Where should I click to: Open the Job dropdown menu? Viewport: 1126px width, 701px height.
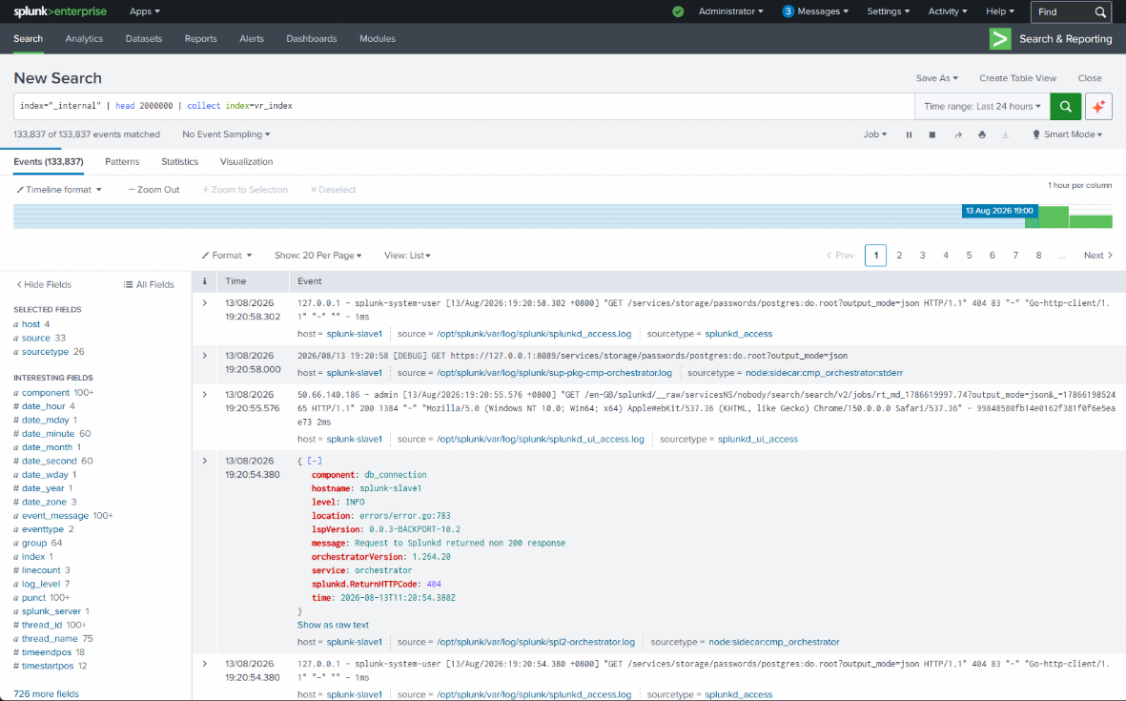(x=875, y=134)
